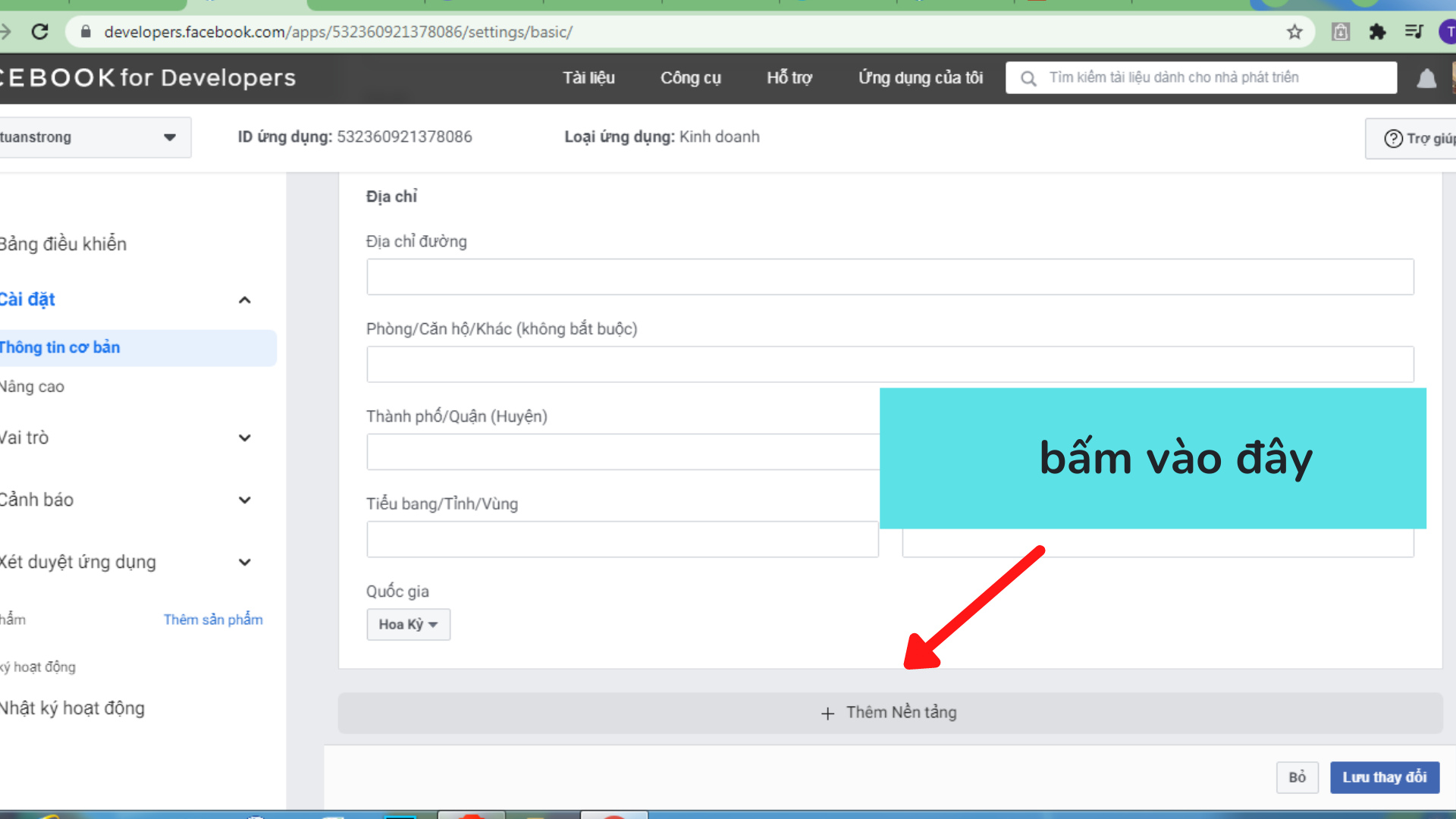
Task: Save with Lưu thay đổi button
Action: pyautogui.click(x=1385, y=777)
